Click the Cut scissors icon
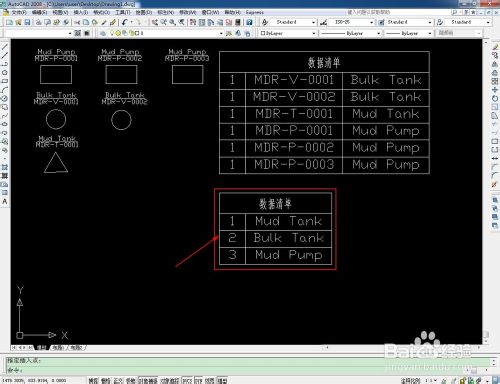This screenshot has height=384, width=500. point(77,22)
